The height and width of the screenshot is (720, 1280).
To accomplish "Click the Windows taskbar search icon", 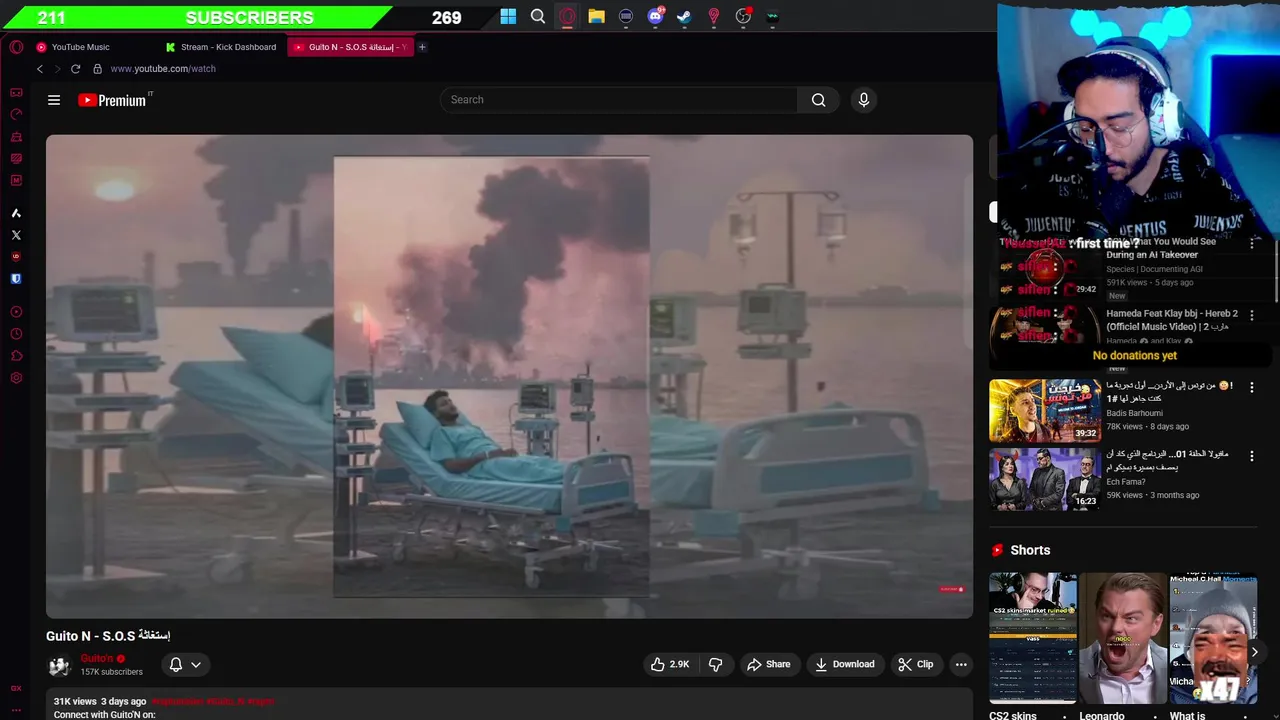I will pyautogui.click(x=538, y=16).
